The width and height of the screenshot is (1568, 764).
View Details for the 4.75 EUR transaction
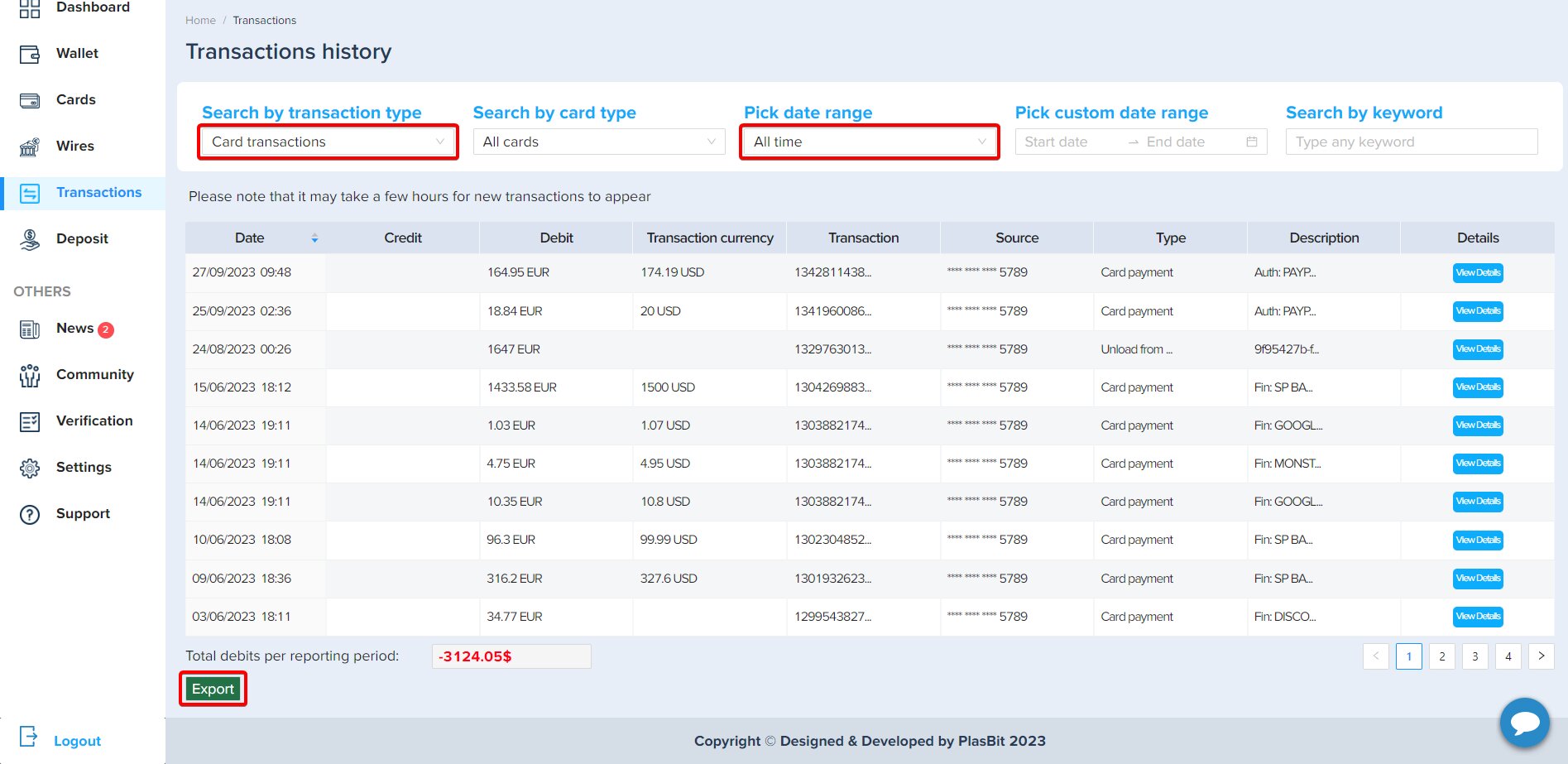(1478, 464)
